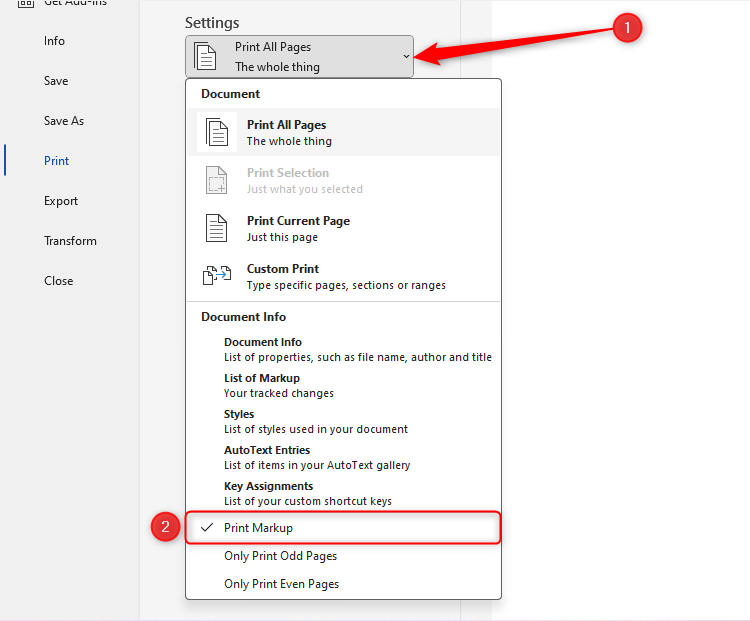This screenshot has width=750, height=621.
Task: Enable Only Print Odd Pages
Action: [281, 556]
